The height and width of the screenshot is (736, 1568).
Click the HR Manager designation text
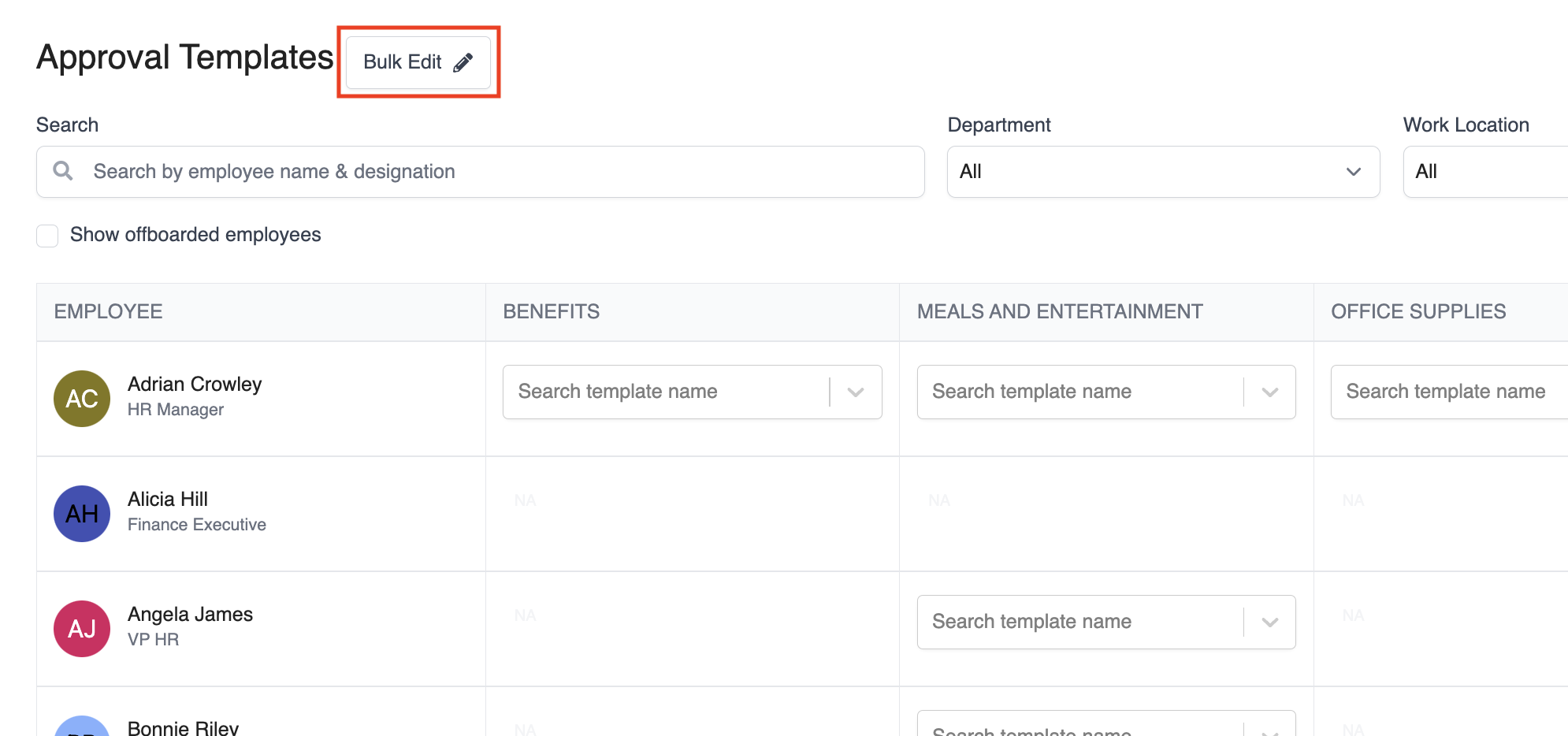[x=176, y=410]
